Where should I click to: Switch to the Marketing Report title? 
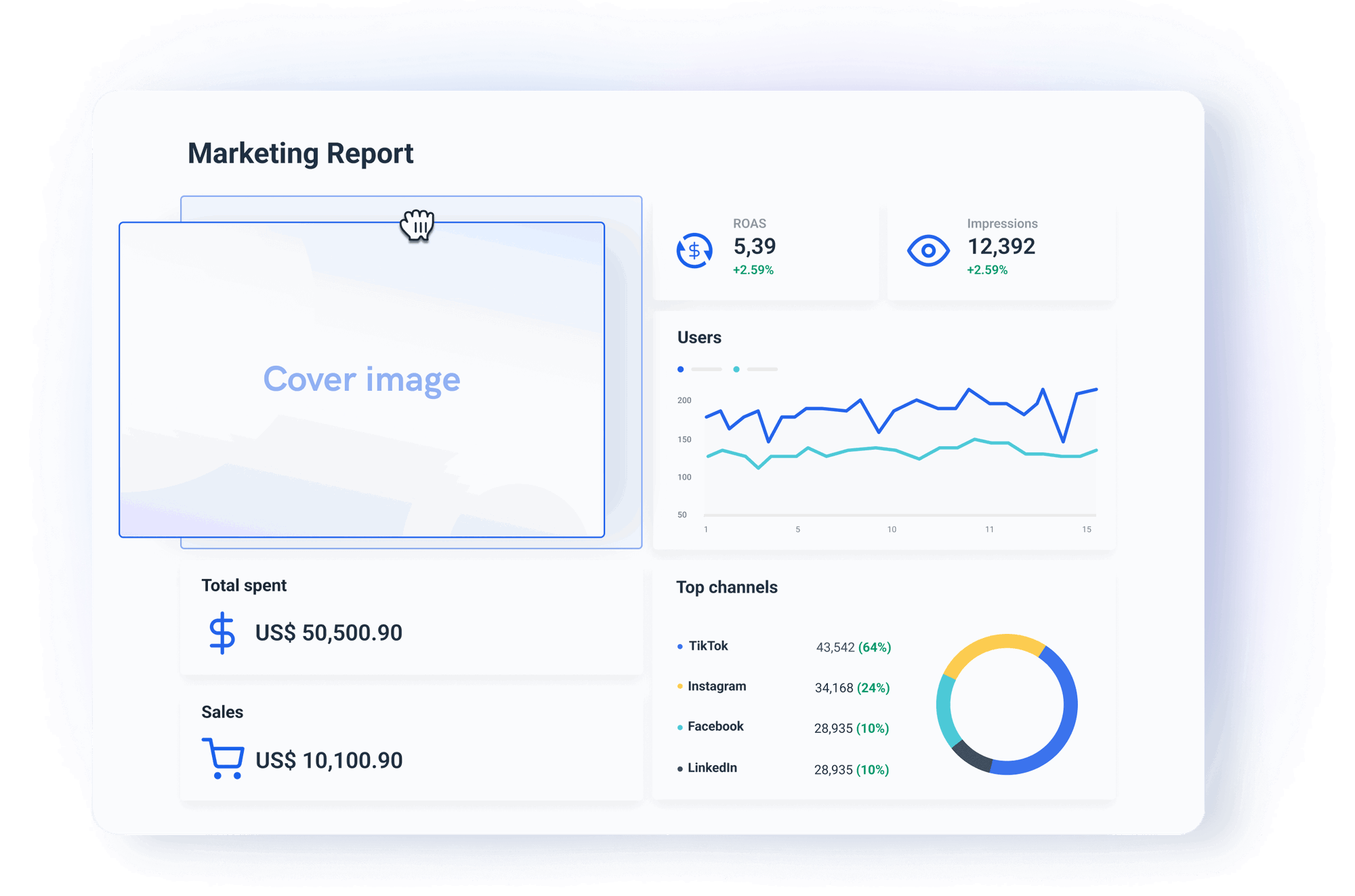300,152
